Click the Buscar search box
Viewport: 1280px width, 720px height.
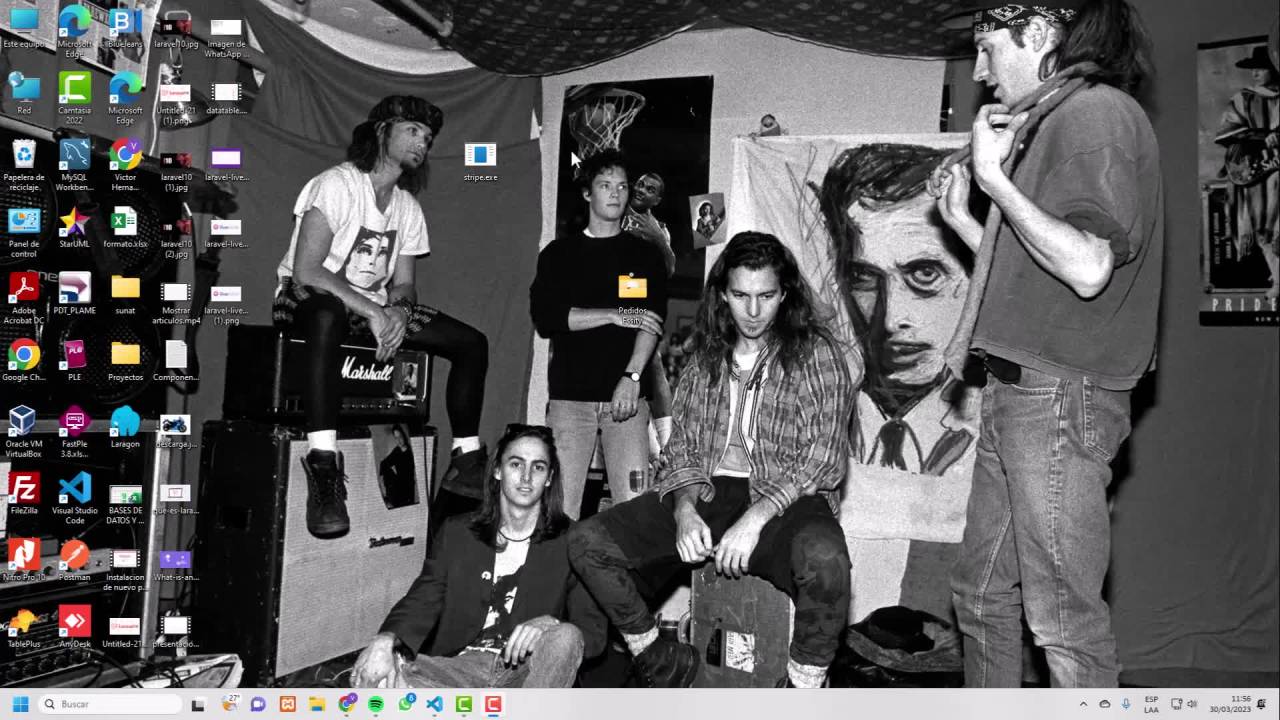tap(110, 704)
